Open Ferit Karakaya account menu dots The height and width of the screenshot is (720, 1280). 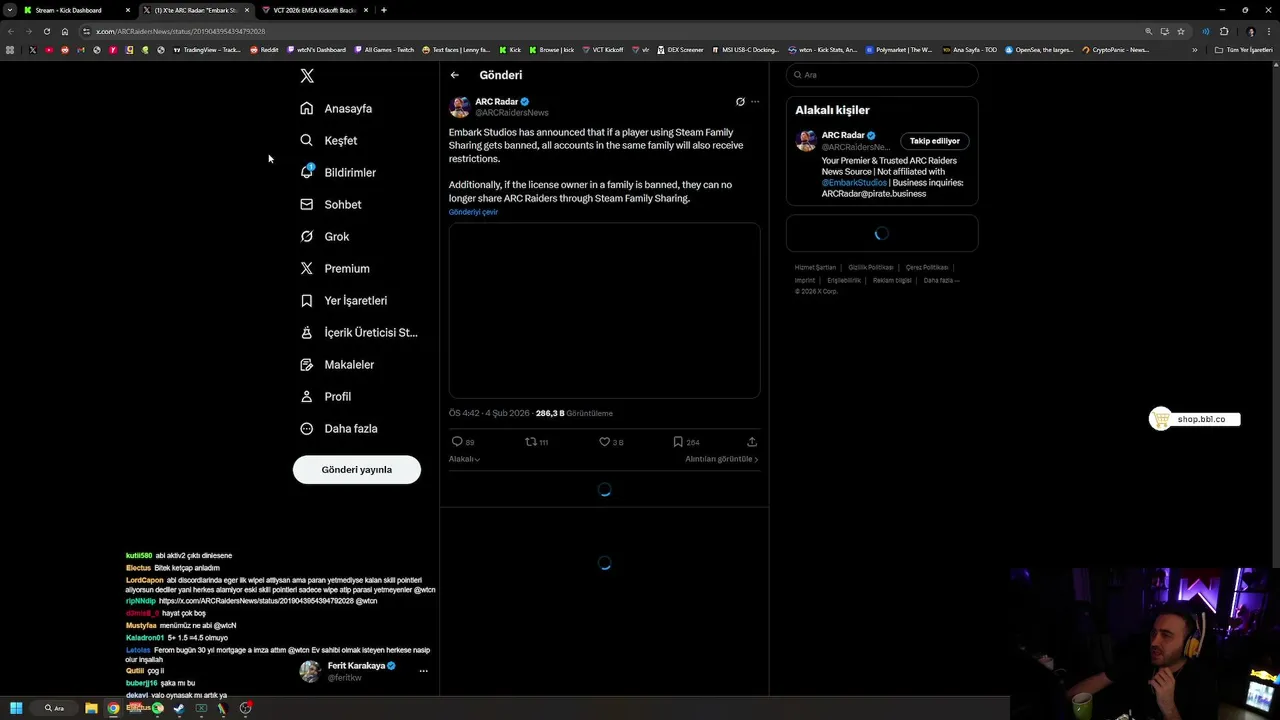tap(423, 671)
